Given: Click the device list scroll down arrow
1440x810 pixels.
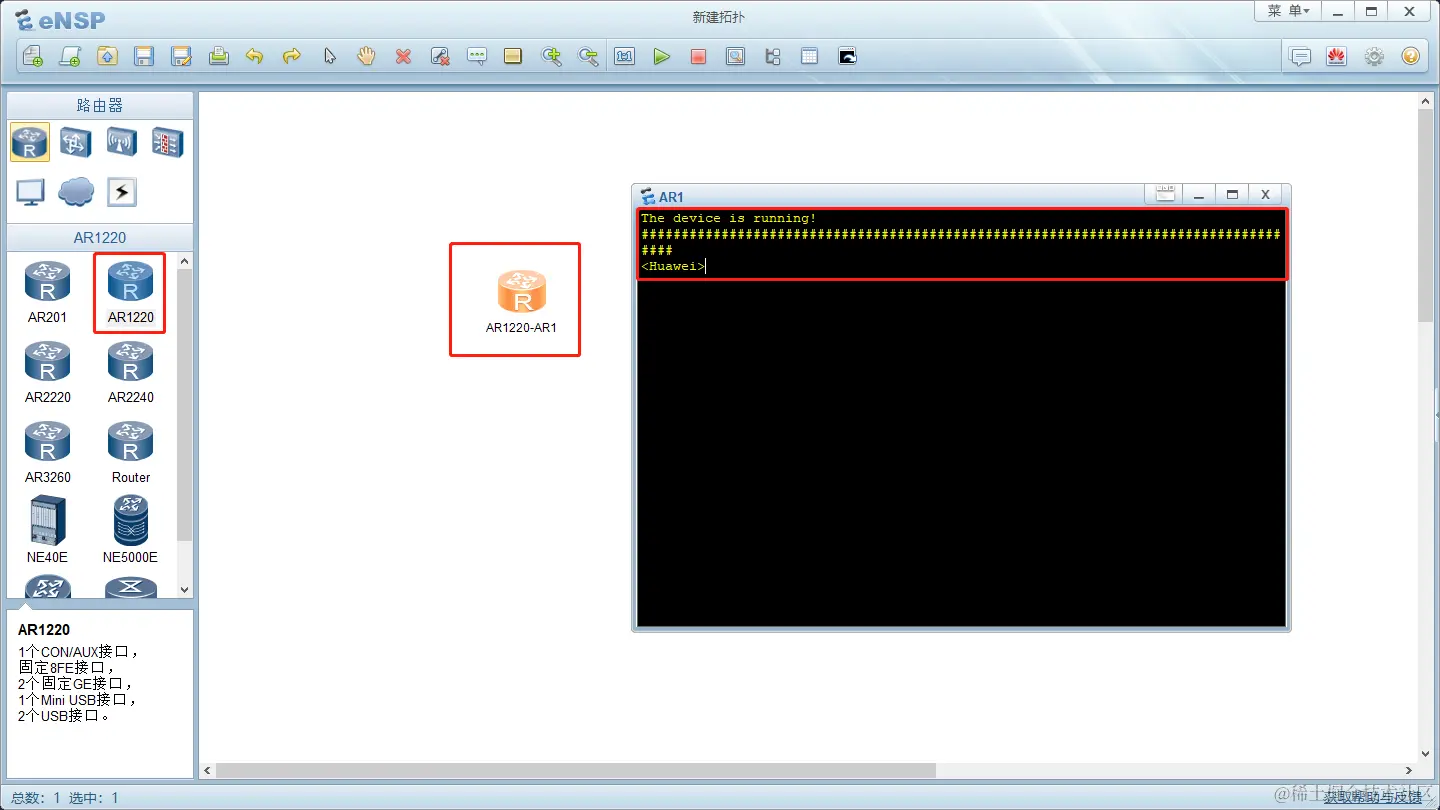Looking at the screenshot, I should pyautogui.click(x=185, y=590).
